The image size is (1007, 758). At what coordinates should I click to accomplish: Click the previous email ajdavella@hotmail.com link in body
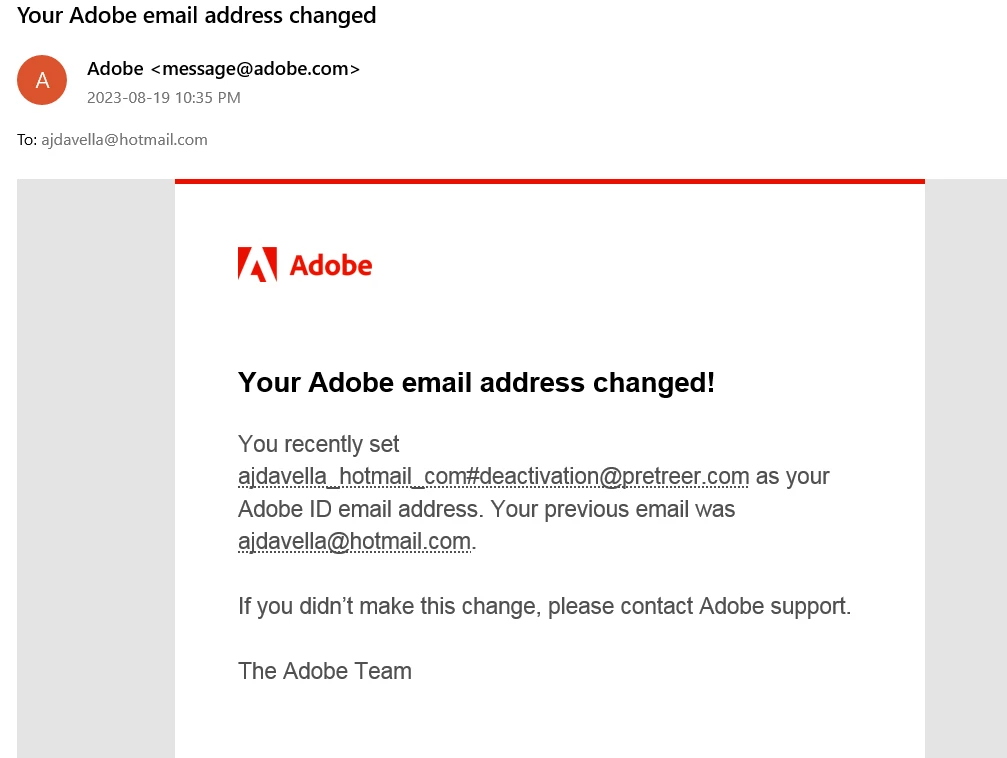[x=355, y=541]
